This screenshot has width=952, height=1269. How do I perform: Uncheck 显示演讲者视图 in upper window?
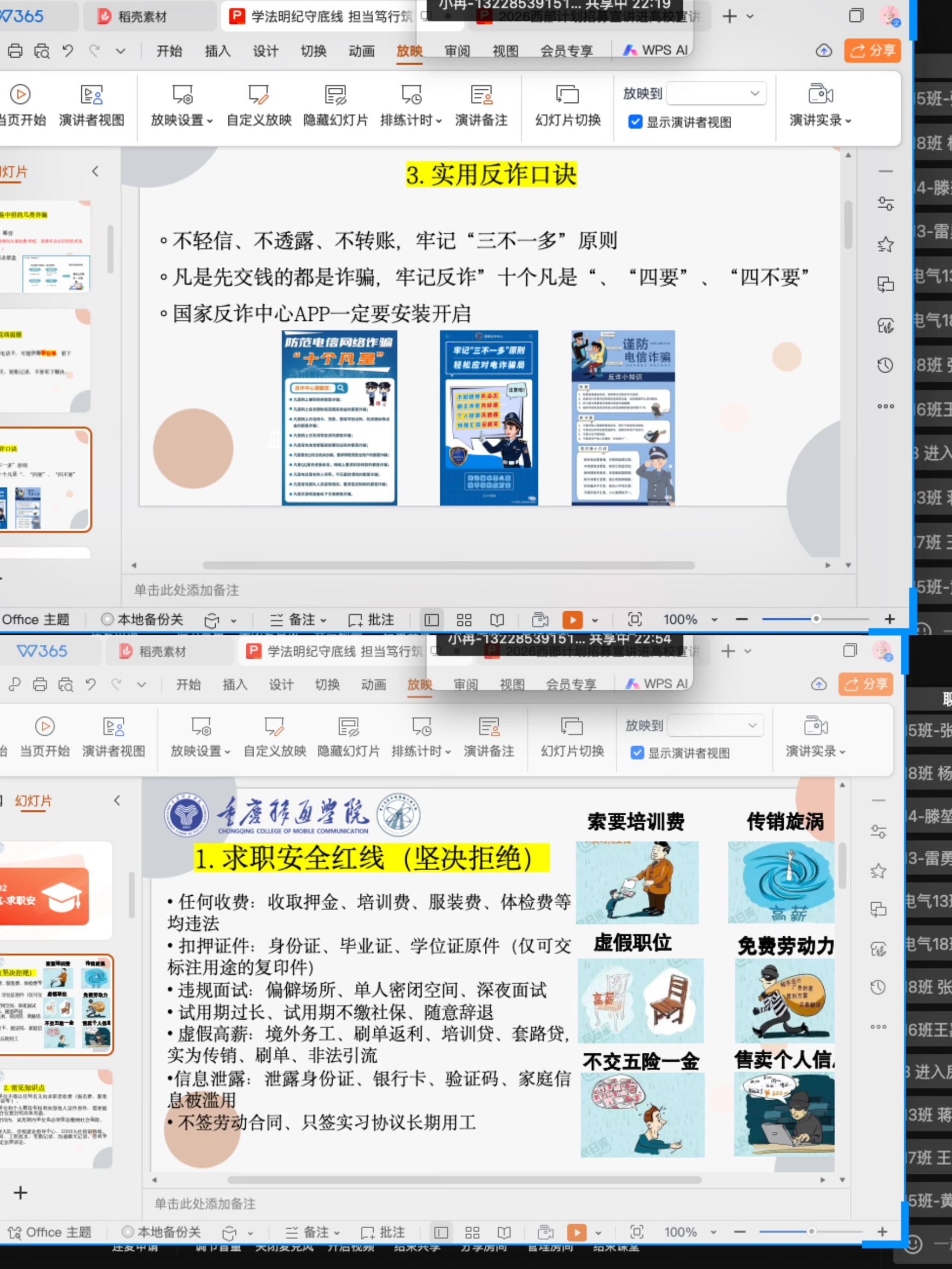(x=635, y=122)
